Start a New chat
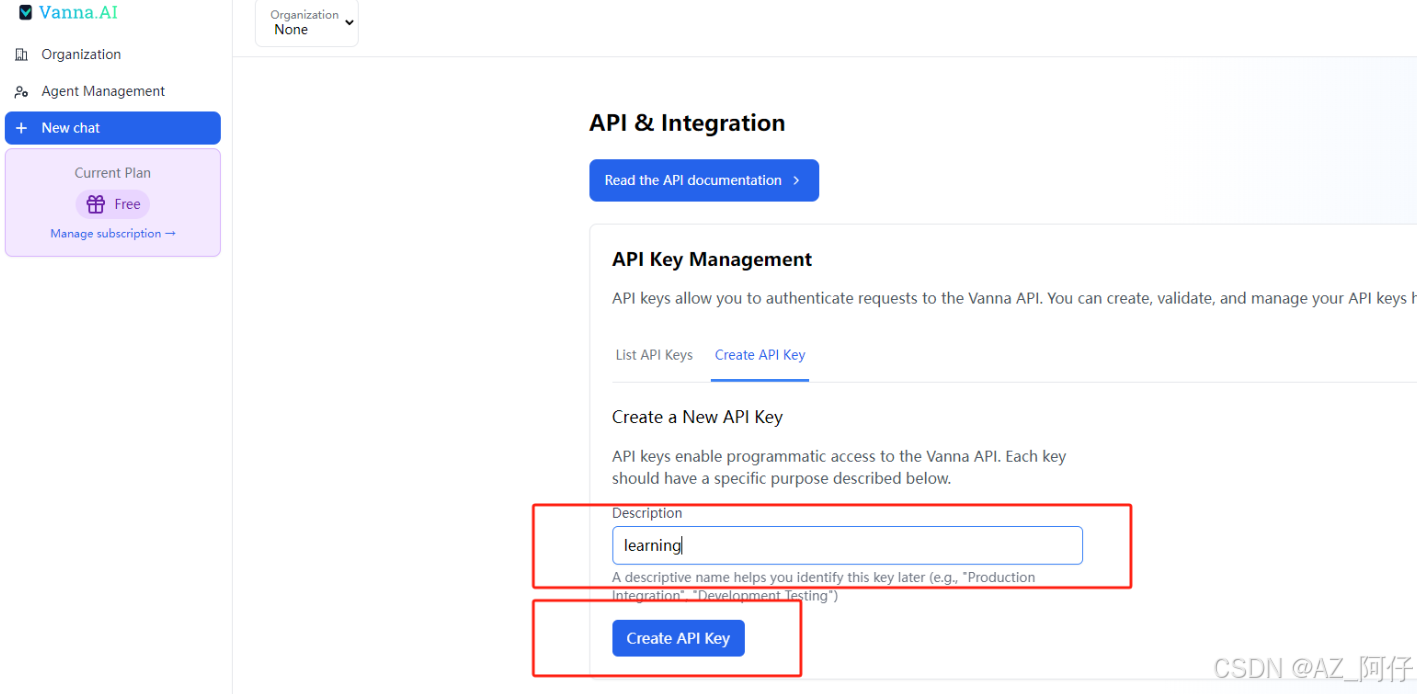1417x694 pixels. coord(113,128)
